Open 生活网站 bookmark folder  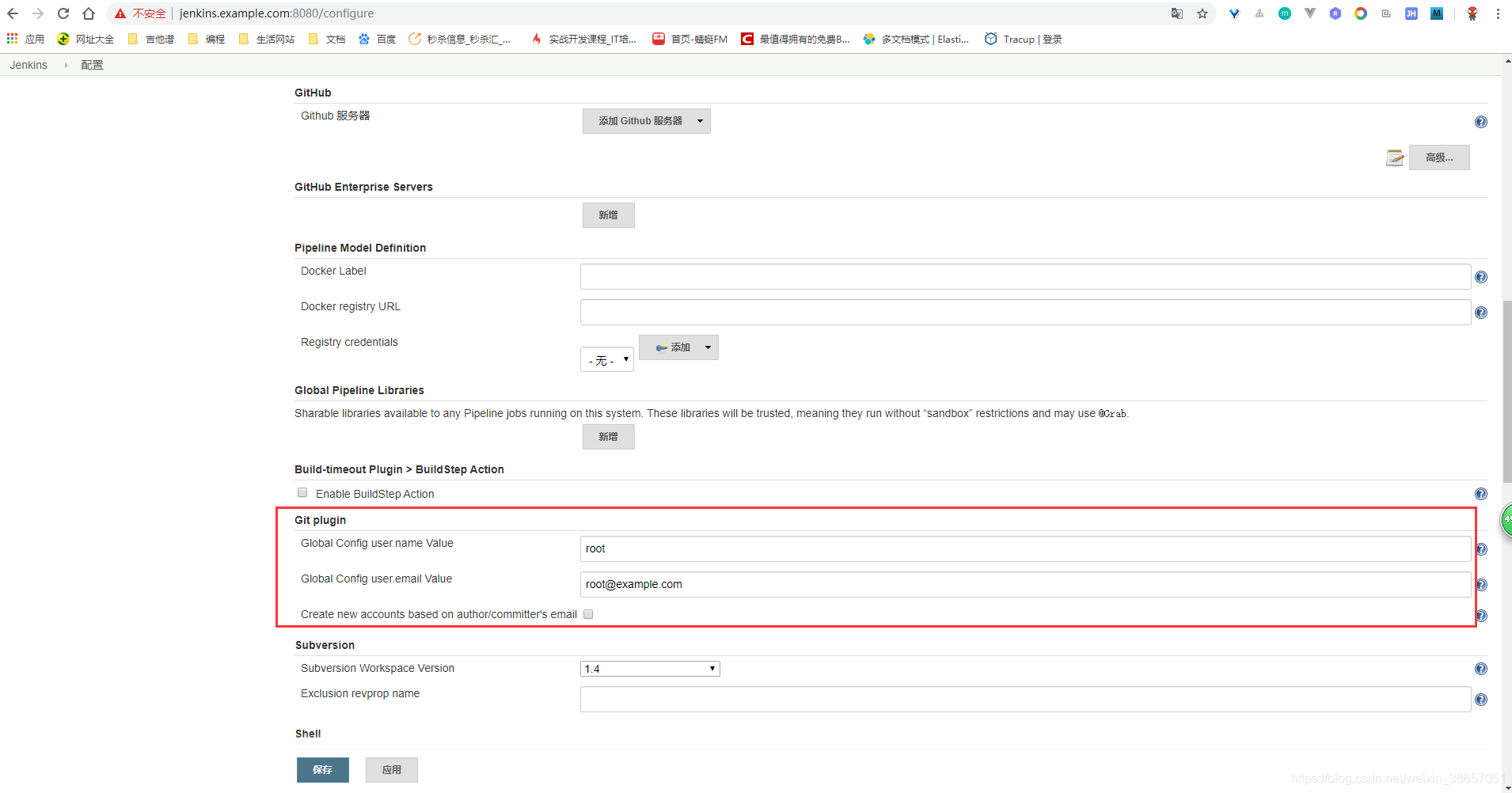pyautogui.click(x=266, y=39)
